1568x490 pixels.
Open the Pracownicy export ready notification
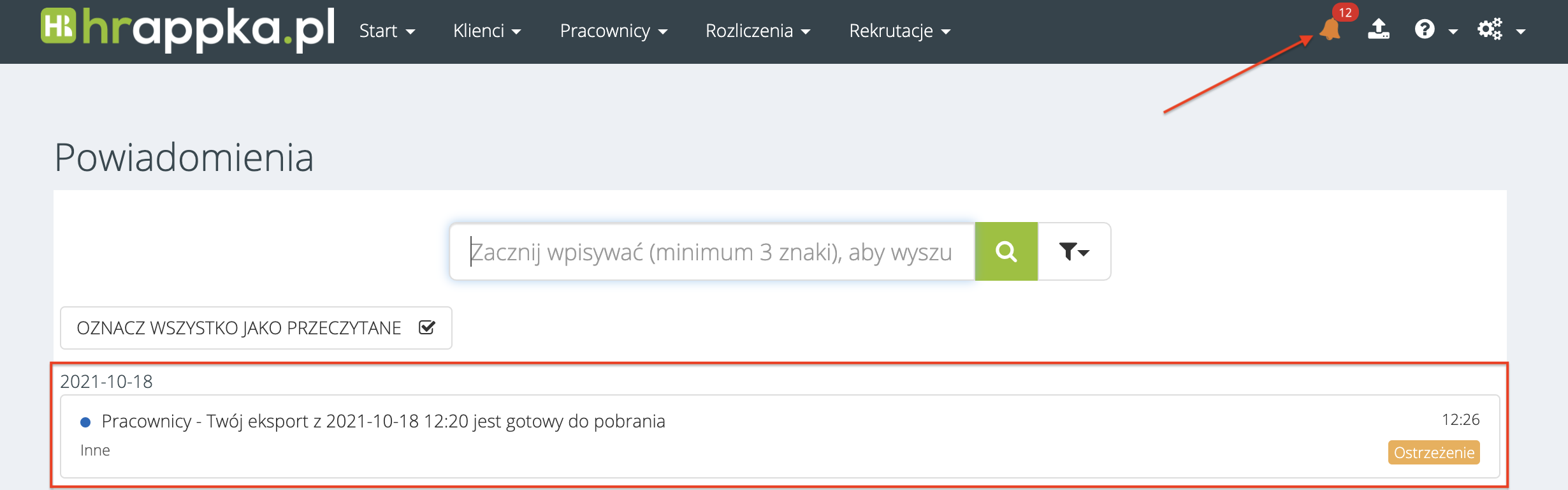[x=383, y=421]
